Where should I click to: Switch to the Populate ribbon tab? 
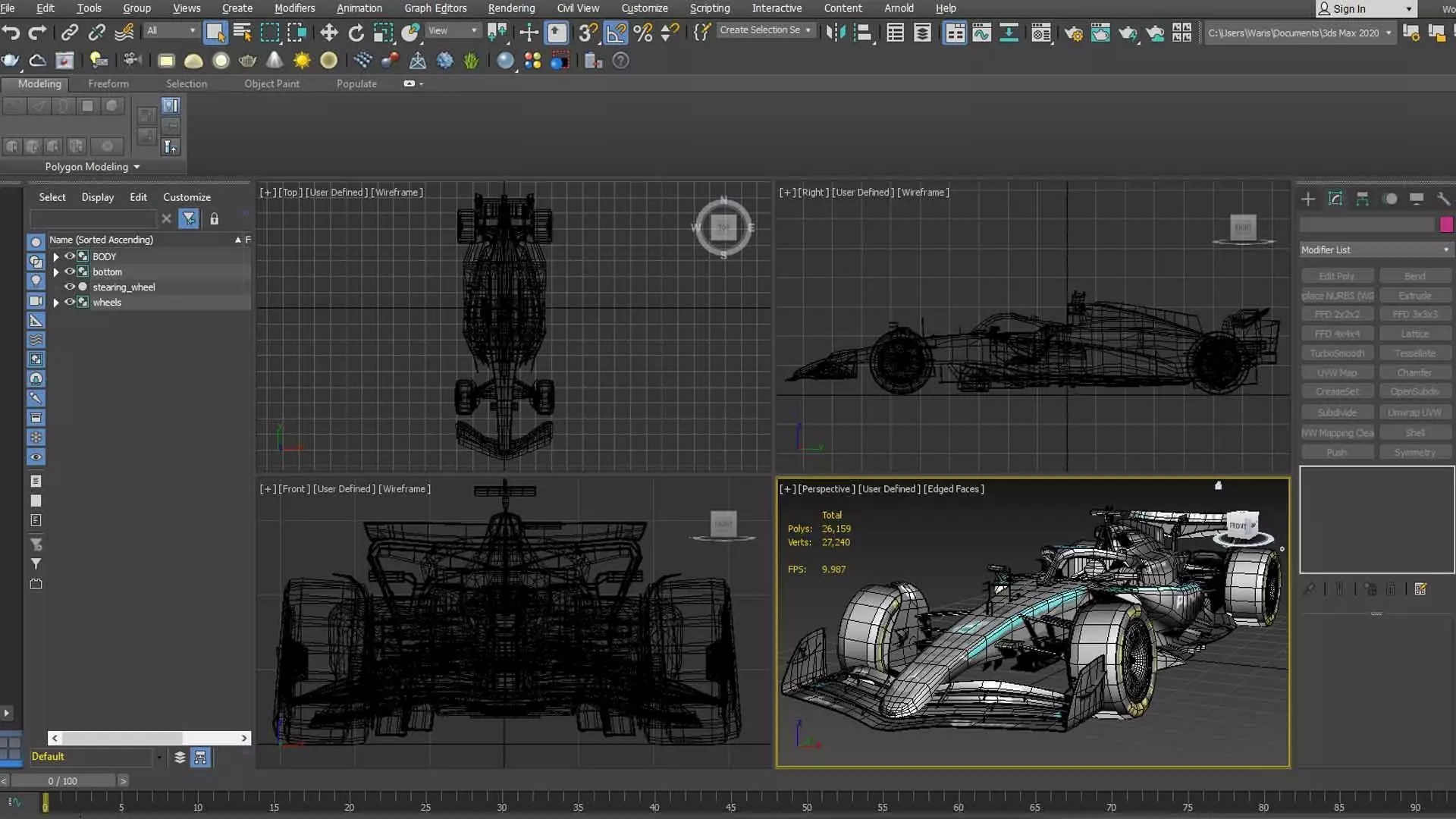[x=356, y=84]
